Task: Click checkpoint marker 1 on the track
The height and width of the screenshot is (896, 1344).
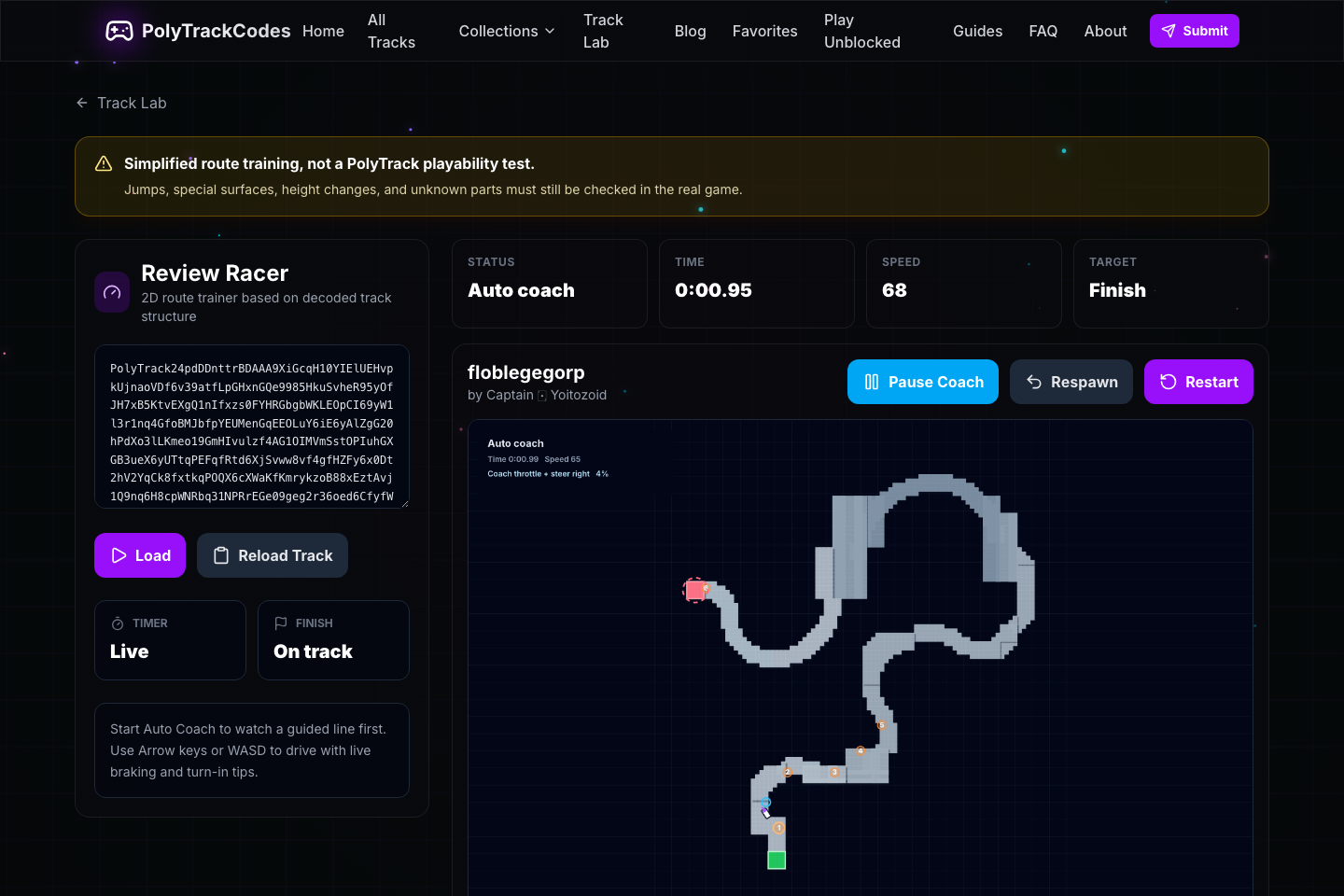Action: (778, 828)
